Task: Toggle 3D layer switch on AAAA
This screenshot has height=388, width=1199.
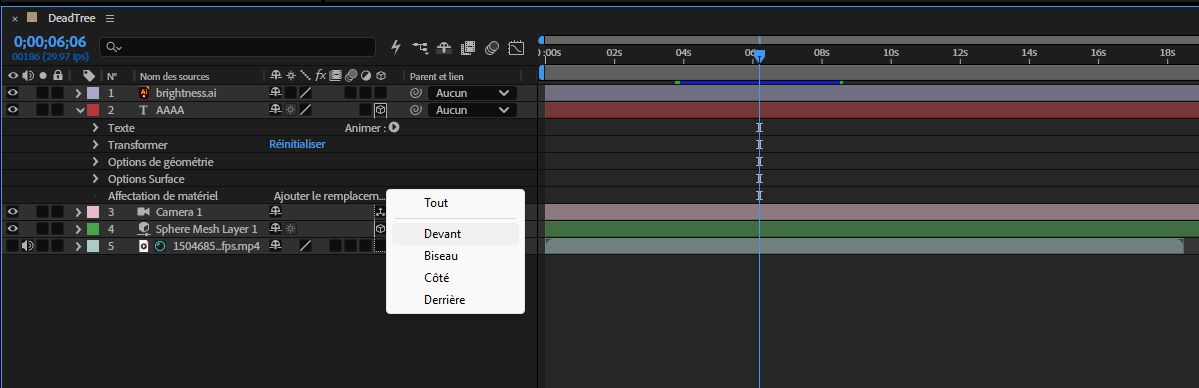Action: coord(380,110)
